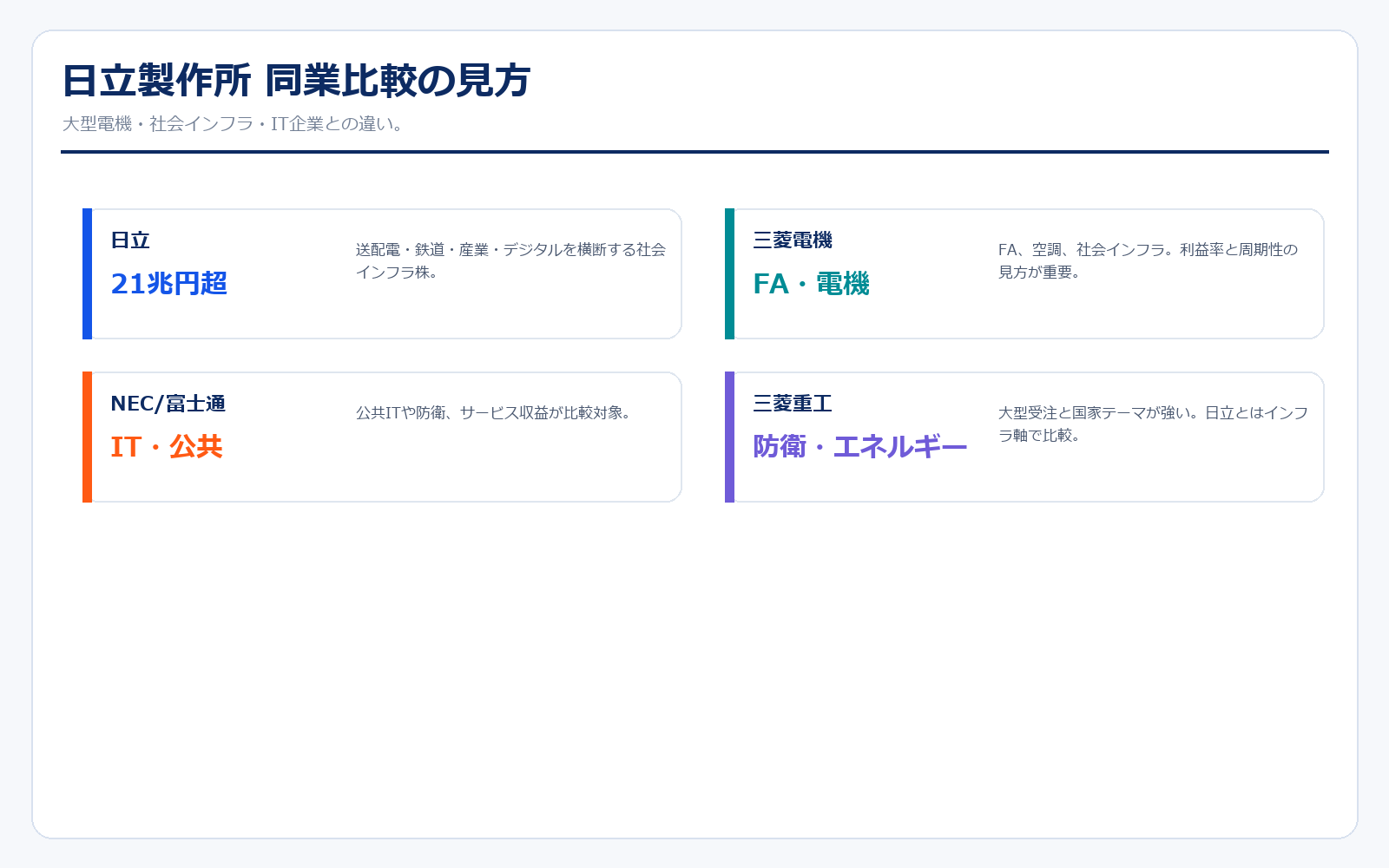
Task: Click the purple 防衛・エネルギー label
Action: (859, 447)
